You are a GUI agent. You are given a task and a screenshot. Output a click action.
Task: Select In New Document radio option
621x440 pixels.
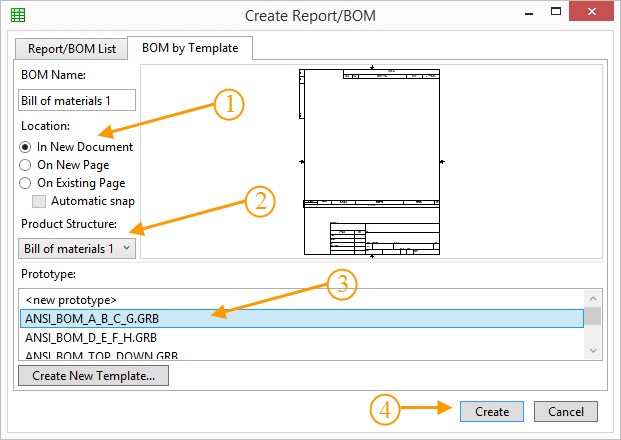(x=26, y=147)
